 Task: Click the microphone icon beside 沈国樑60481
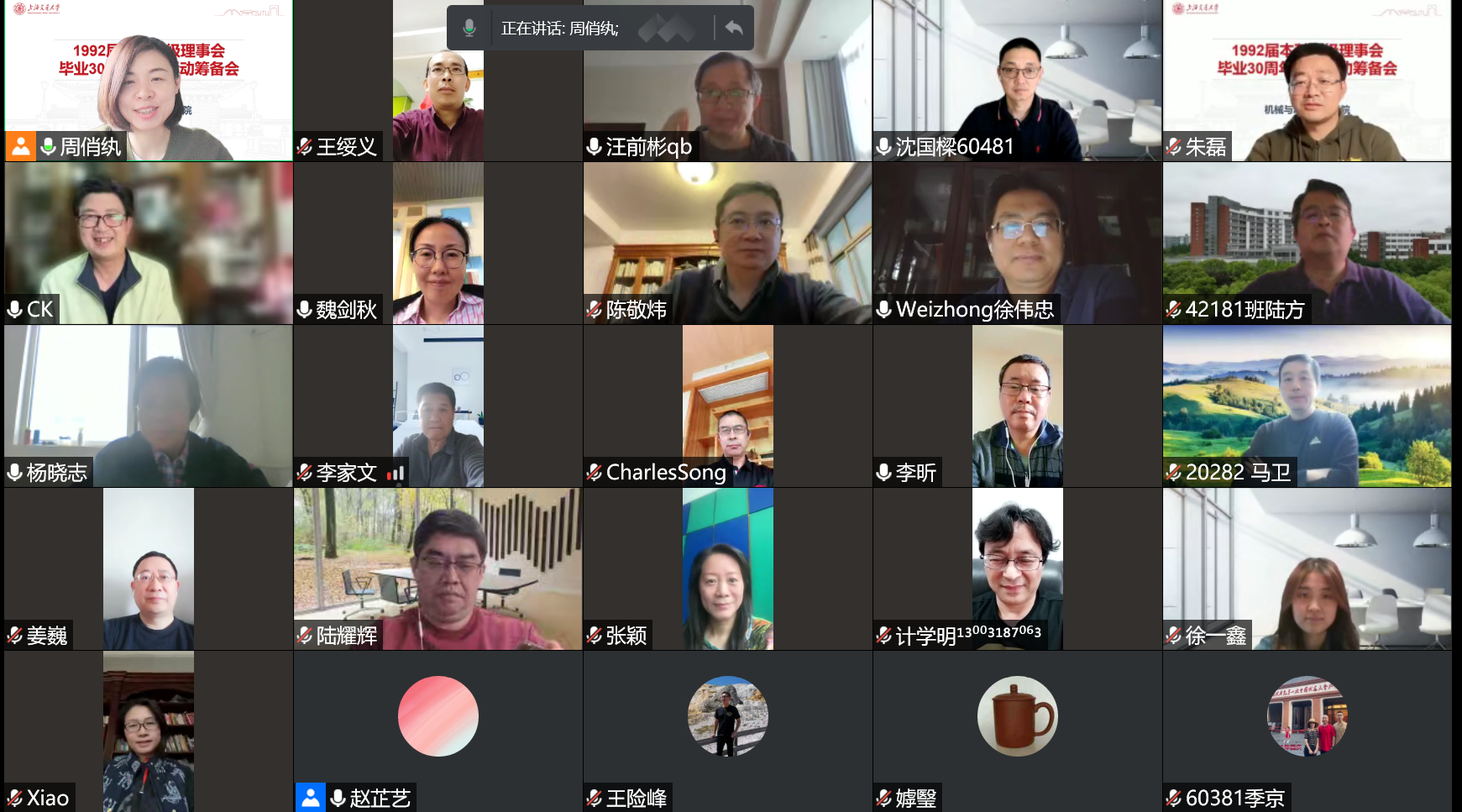(x=883, y=147)
